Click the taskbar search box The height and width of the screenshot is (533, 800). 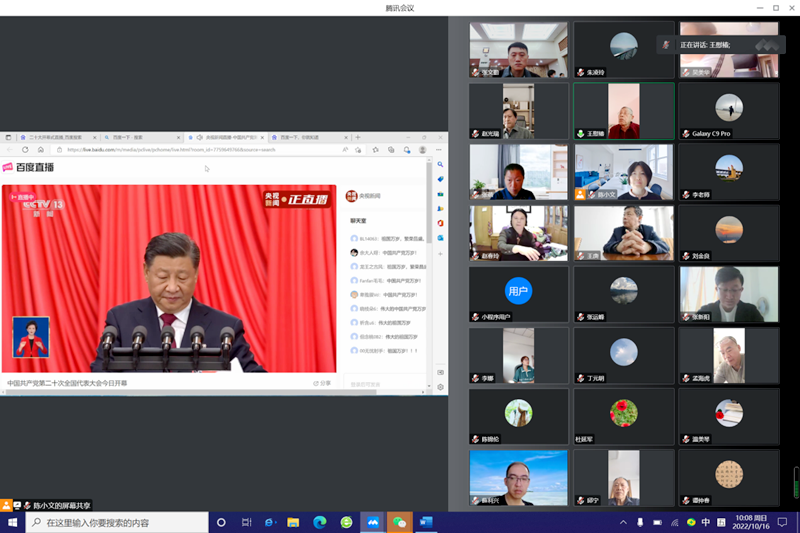(x=117, y=522)
